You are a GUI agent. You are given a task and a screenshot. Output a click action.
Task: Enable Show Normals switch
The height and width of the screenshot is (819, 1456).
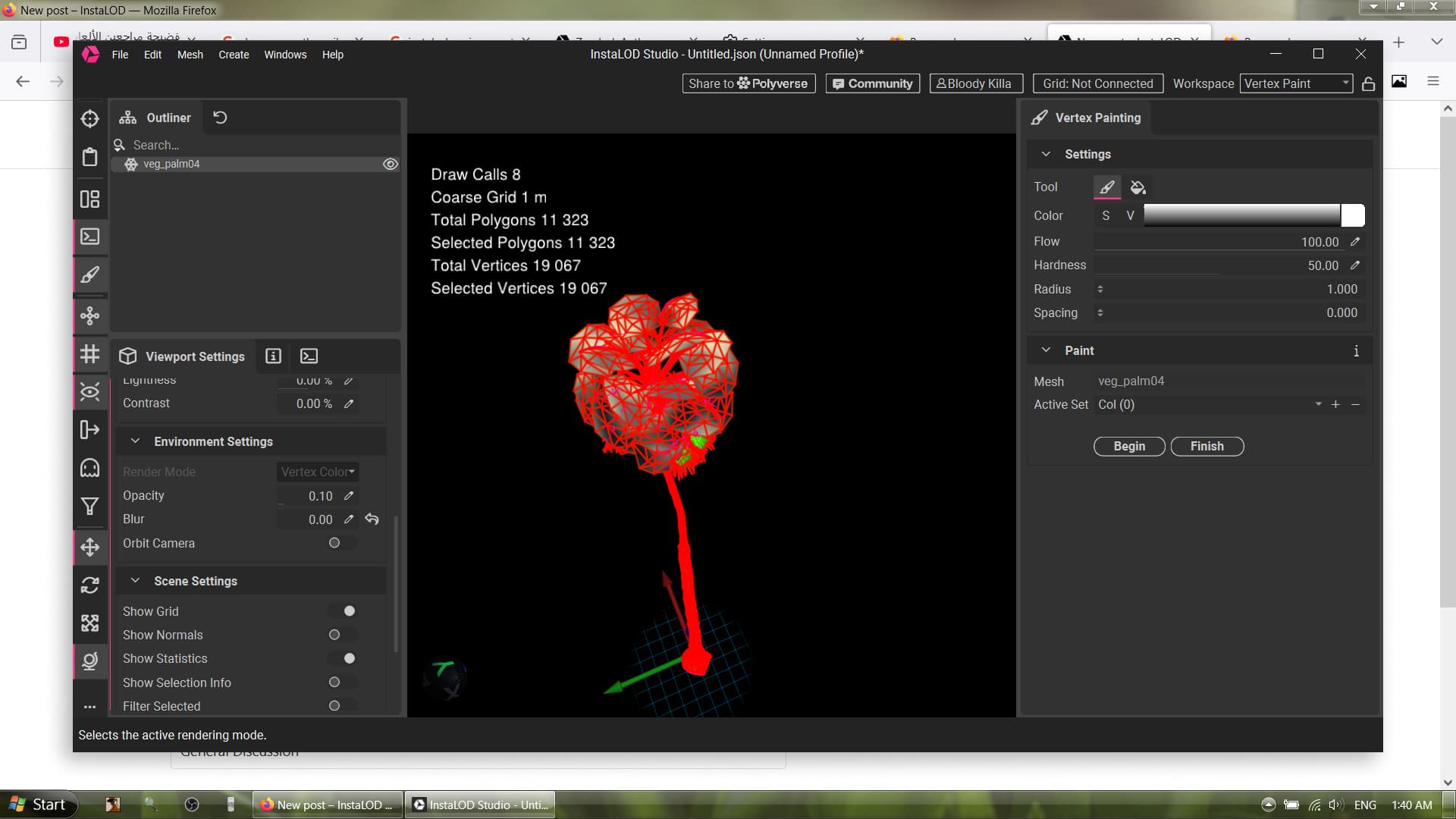(340, 635)
